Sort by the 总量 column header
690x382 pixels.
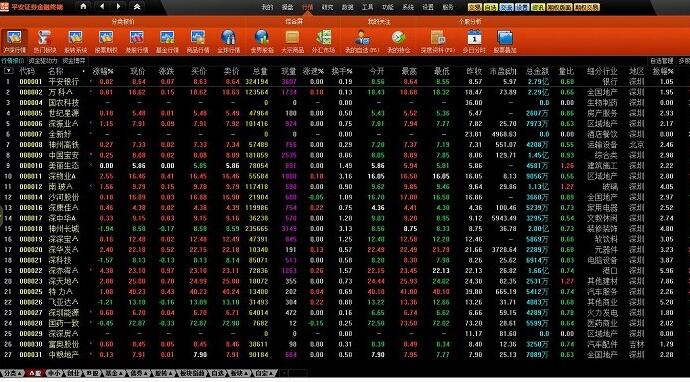261,71
